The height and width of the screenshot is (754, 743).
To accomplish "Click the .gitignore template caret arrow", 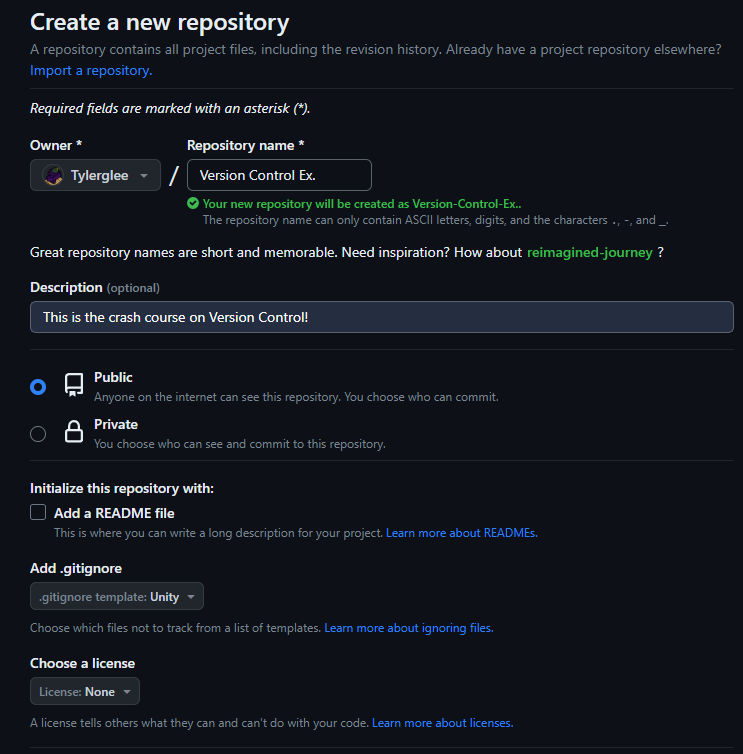I will (191, 597).
